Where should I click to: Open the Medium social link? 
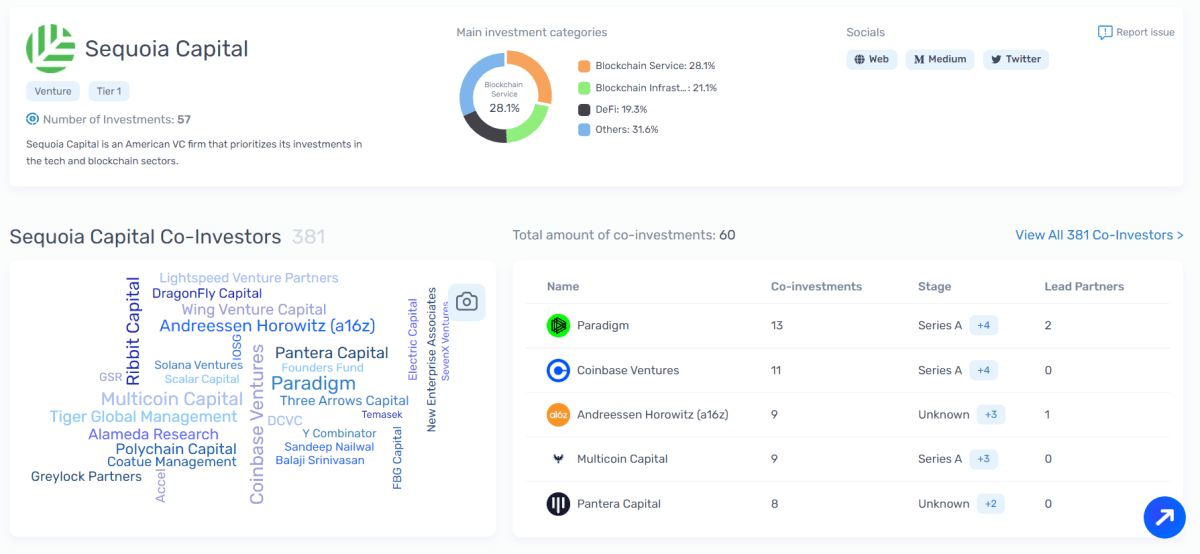pos(940,59)
